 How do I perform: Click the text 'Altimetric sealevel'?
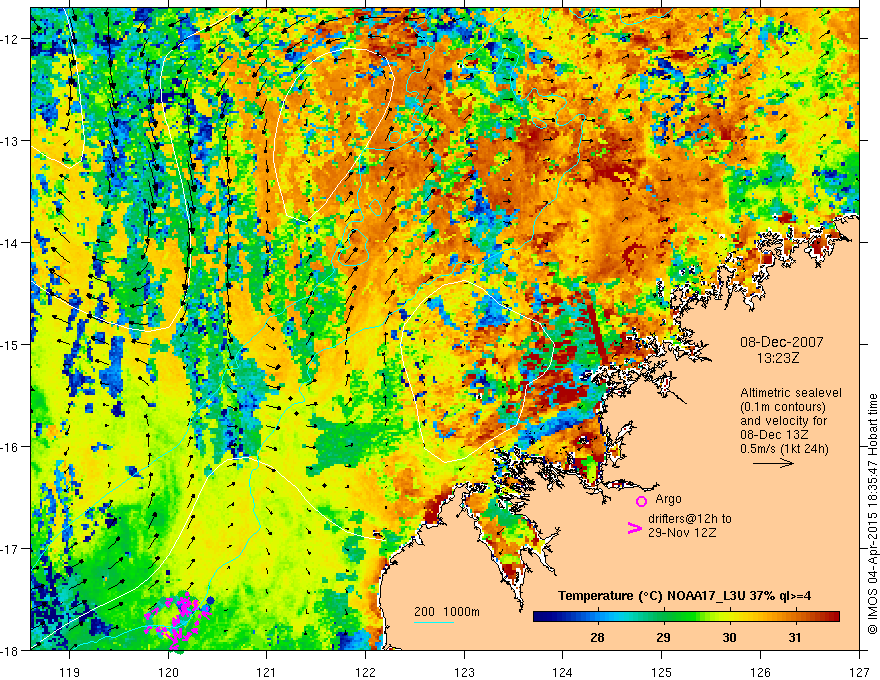[x=791, y=393]
